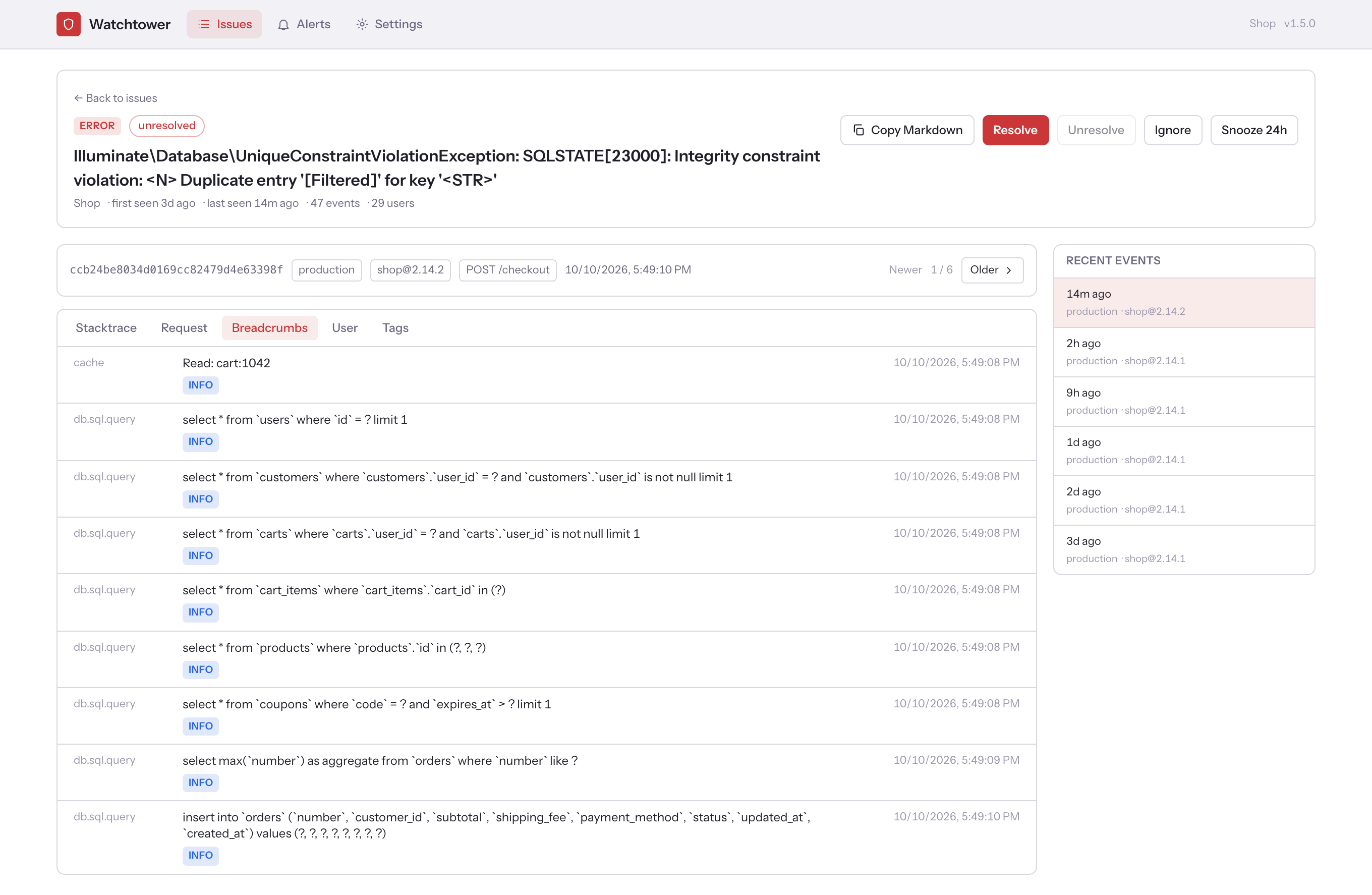Click the Watchtower shield logo icon
This screenshot has height=895, width=1372.
click(x=68, y=24)
